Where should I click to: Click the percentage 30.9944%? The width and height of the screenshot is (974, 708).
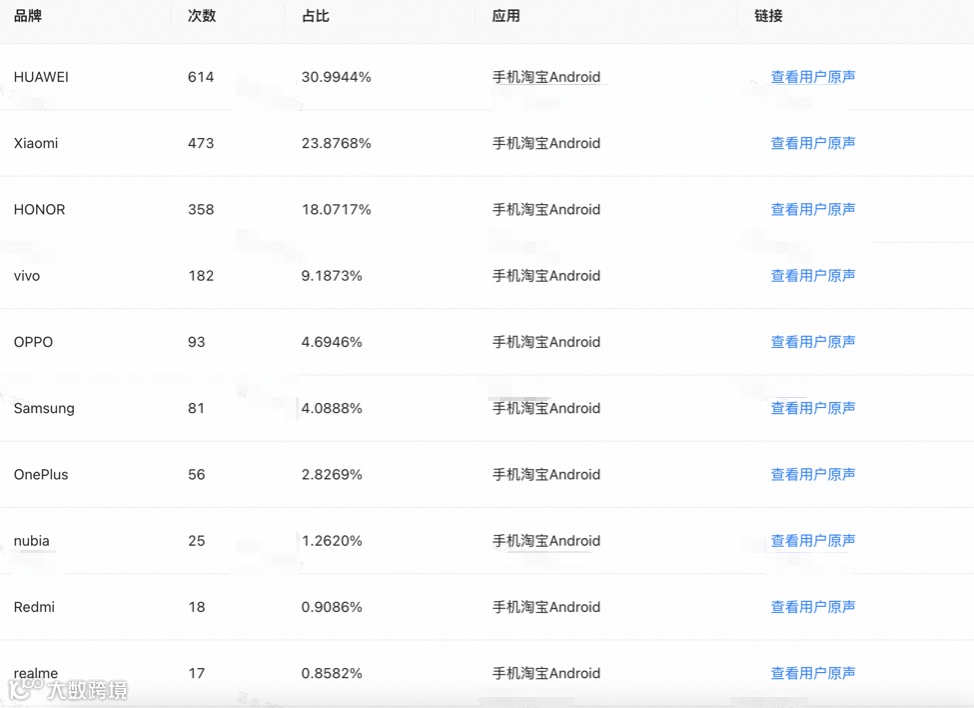click(336, 77)
